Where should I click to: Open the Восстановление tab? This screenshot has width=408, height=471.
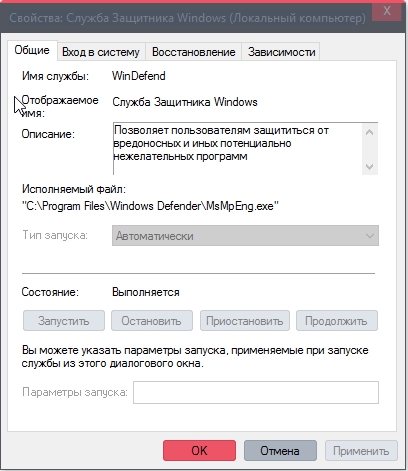(x=194, y=52)
